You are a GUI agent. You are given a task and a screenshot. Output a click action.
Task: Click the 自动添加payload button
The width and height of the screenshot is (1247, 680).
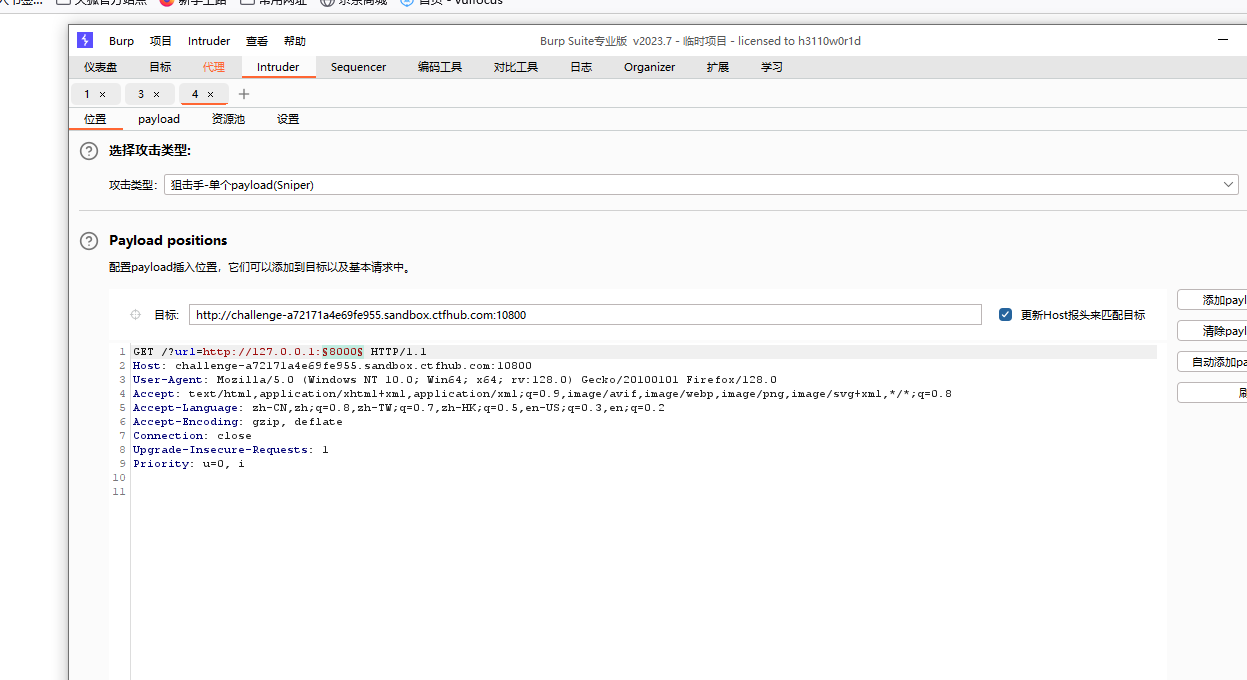[1212, 362]
